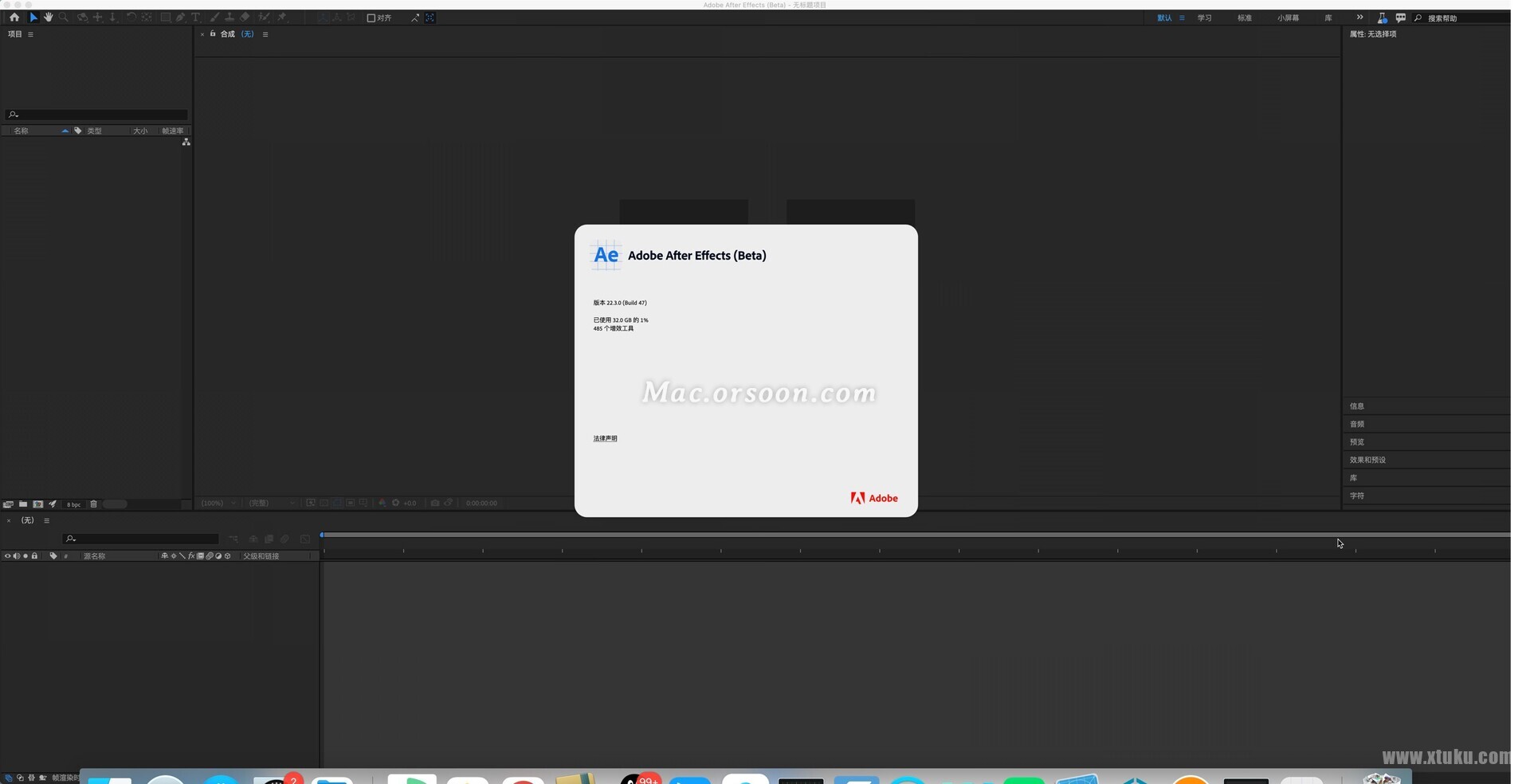Open the 完整 resolution dropdown
1530x784 pixels.
(263, 503)
